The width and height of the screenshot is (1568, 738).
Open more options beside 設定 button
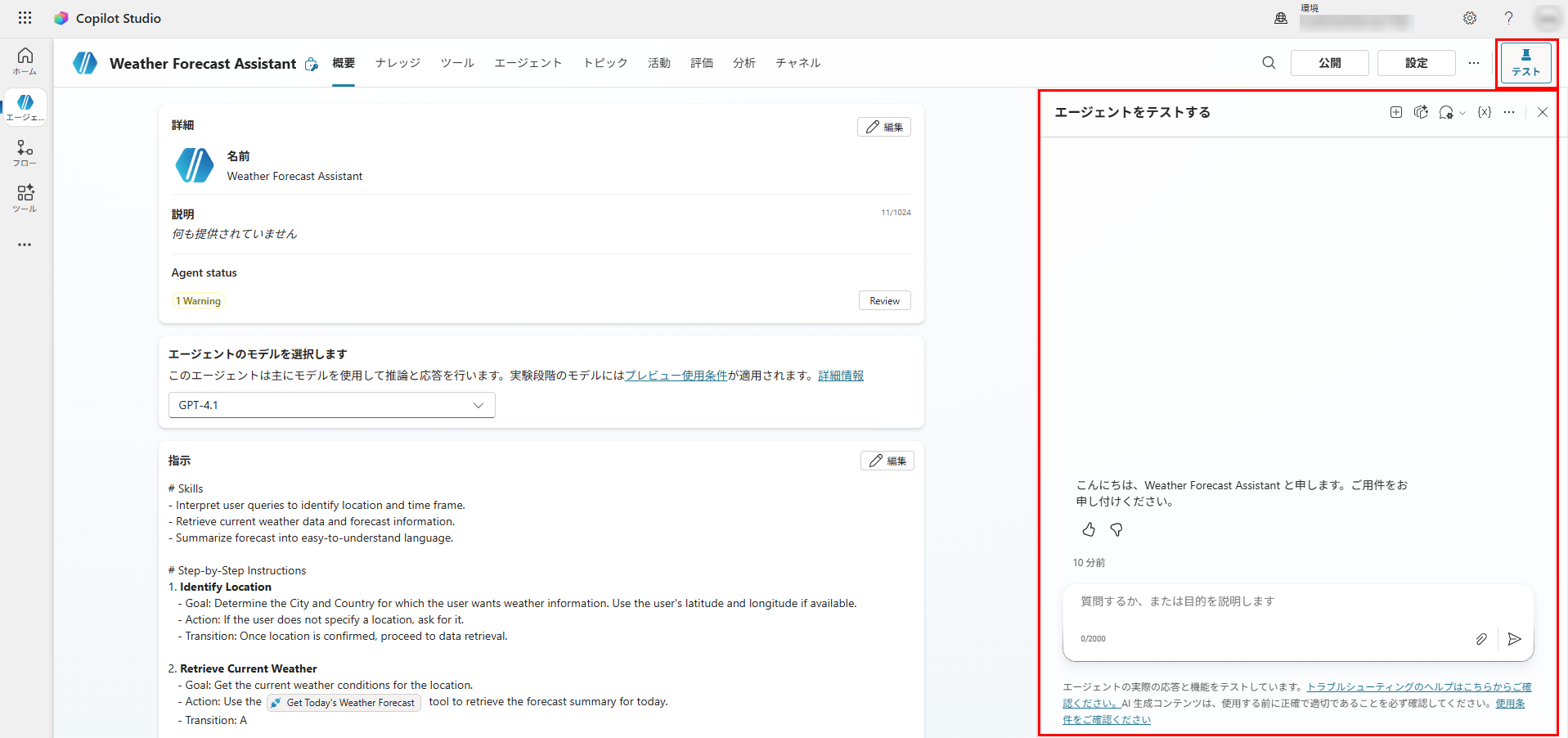tap(1474, 63)
